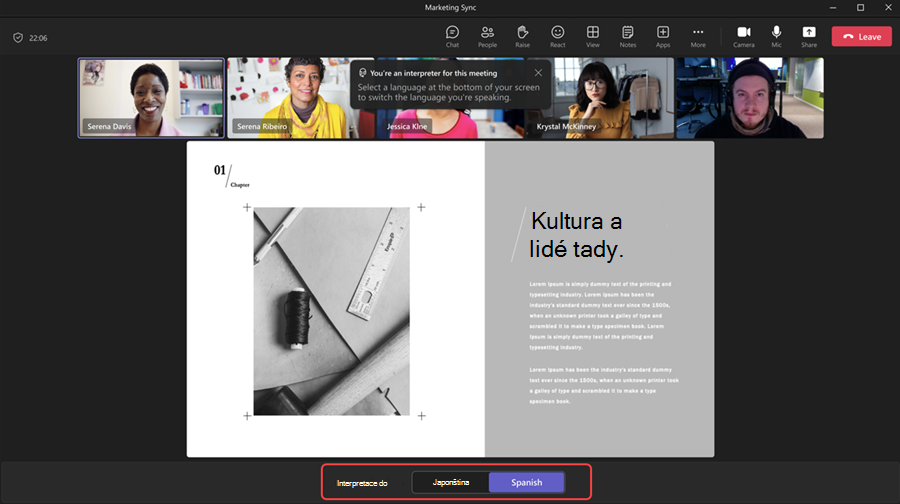Select Krystal McKinney video tile
This screenshot has height=504, width=900.
(600, 98)
